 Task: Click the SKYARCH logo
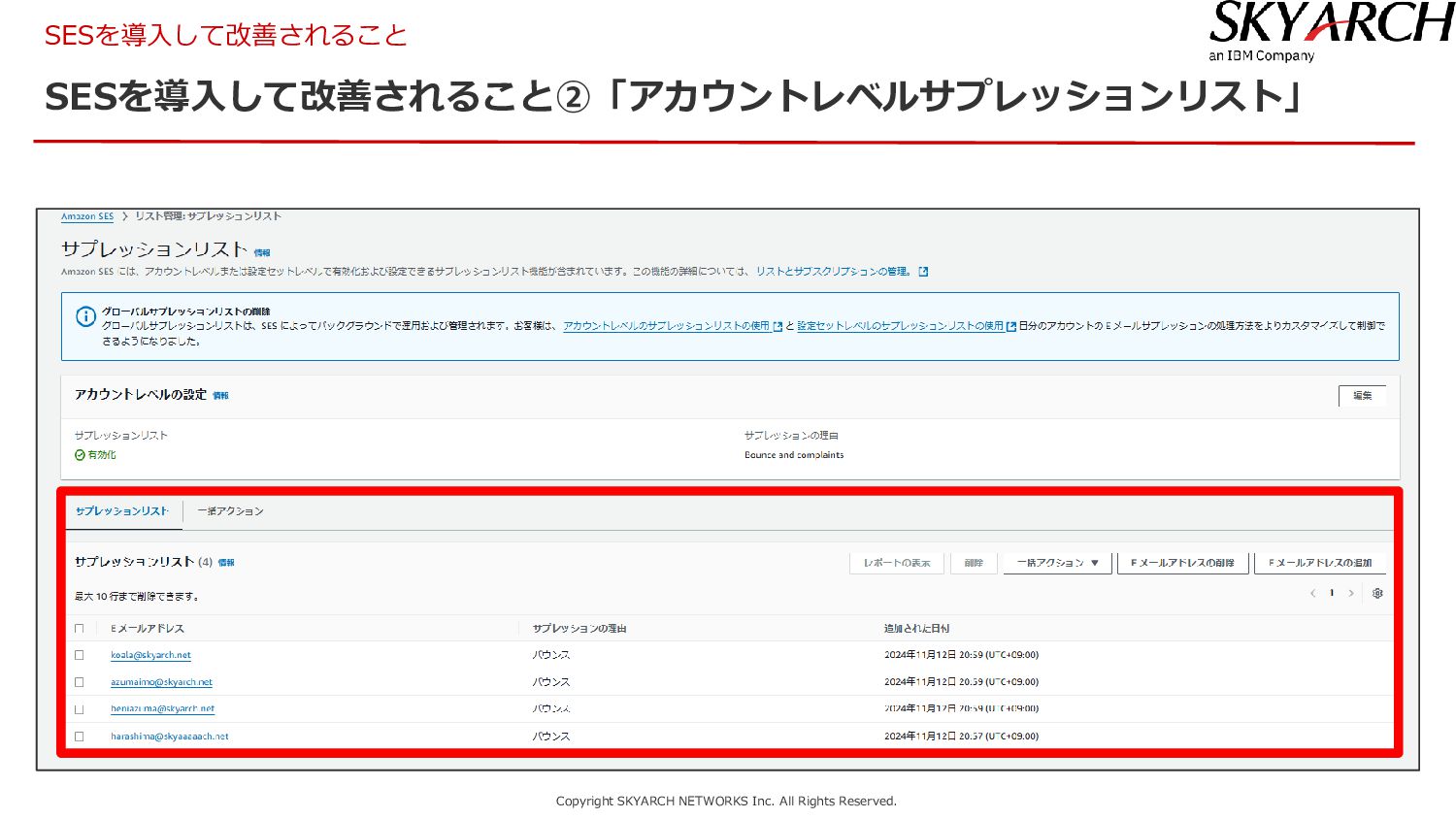coord(1331,32)
